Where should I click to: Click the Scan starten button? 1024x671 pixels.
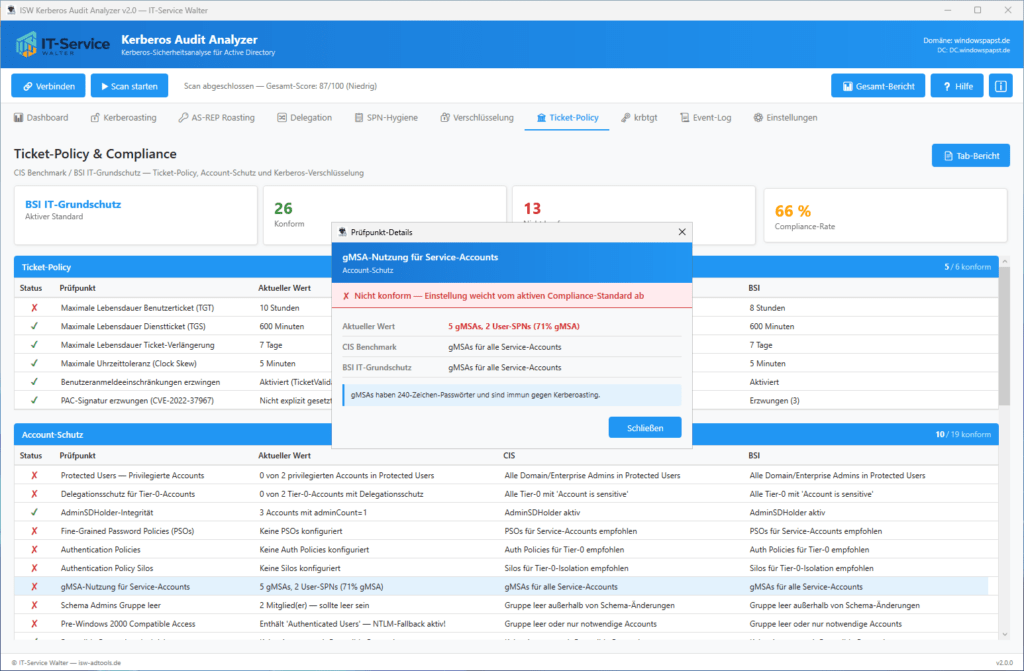click(129, 86)
